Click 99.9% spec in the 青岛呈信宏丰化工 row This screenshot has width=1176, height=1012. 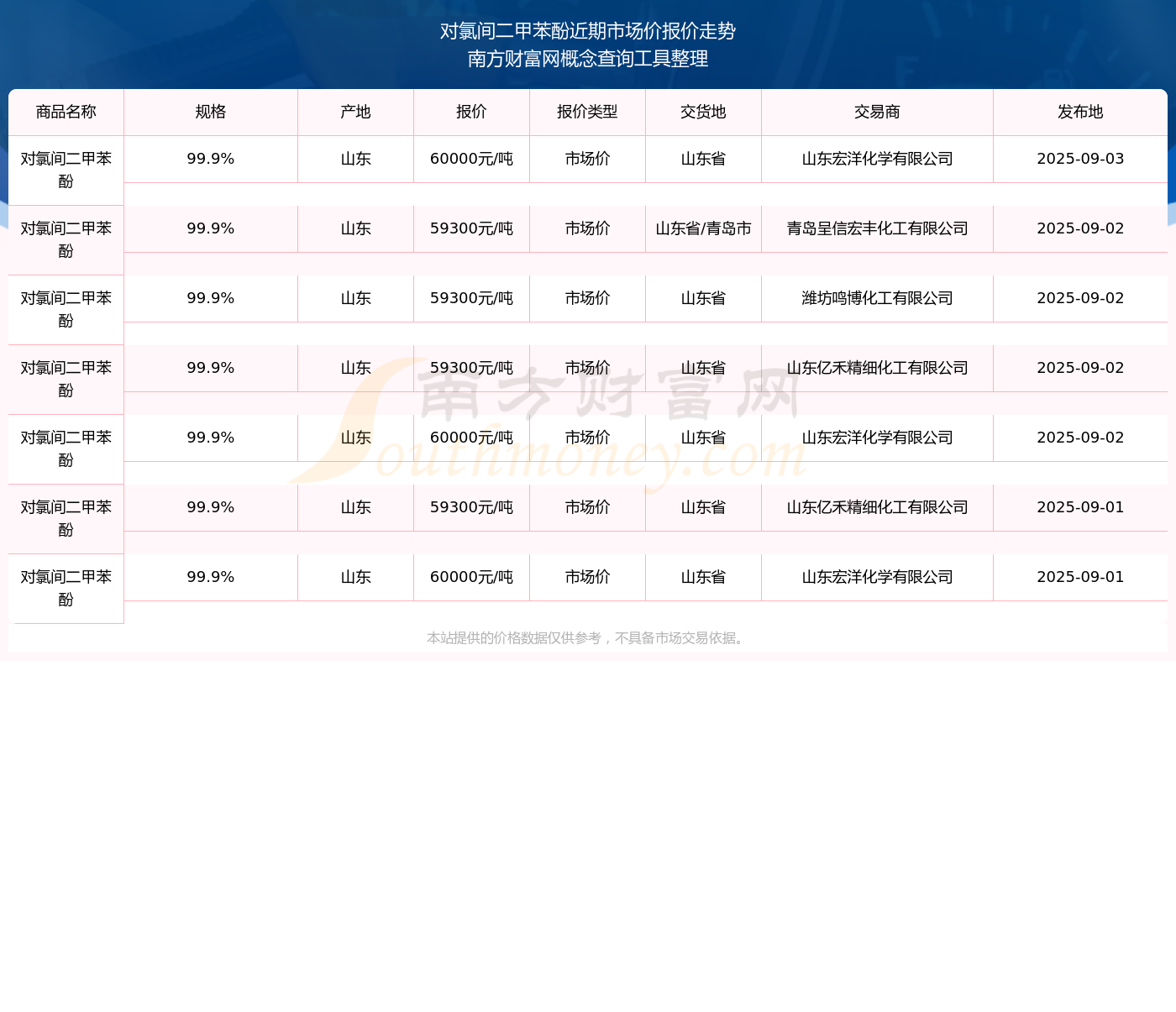tap(211, 228)
